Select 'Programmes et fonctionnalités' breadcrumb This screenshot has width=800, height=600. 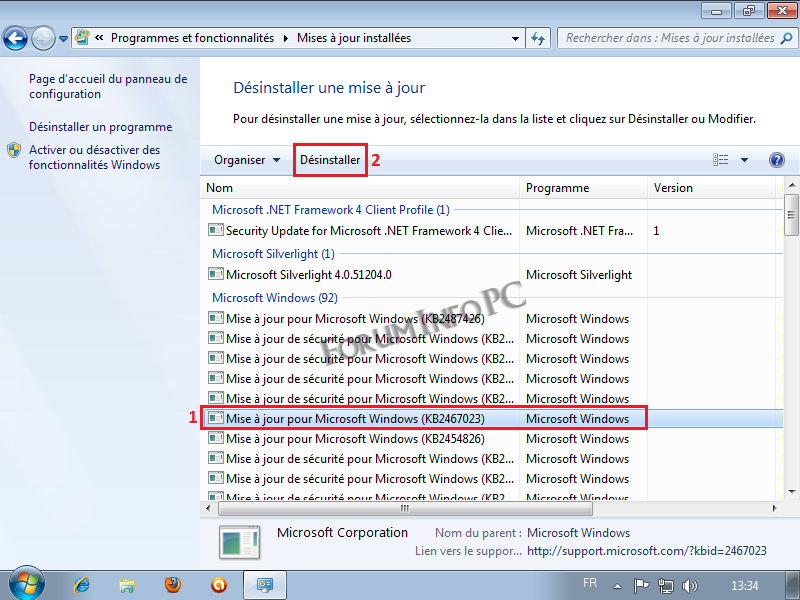(x=192, y=38)
